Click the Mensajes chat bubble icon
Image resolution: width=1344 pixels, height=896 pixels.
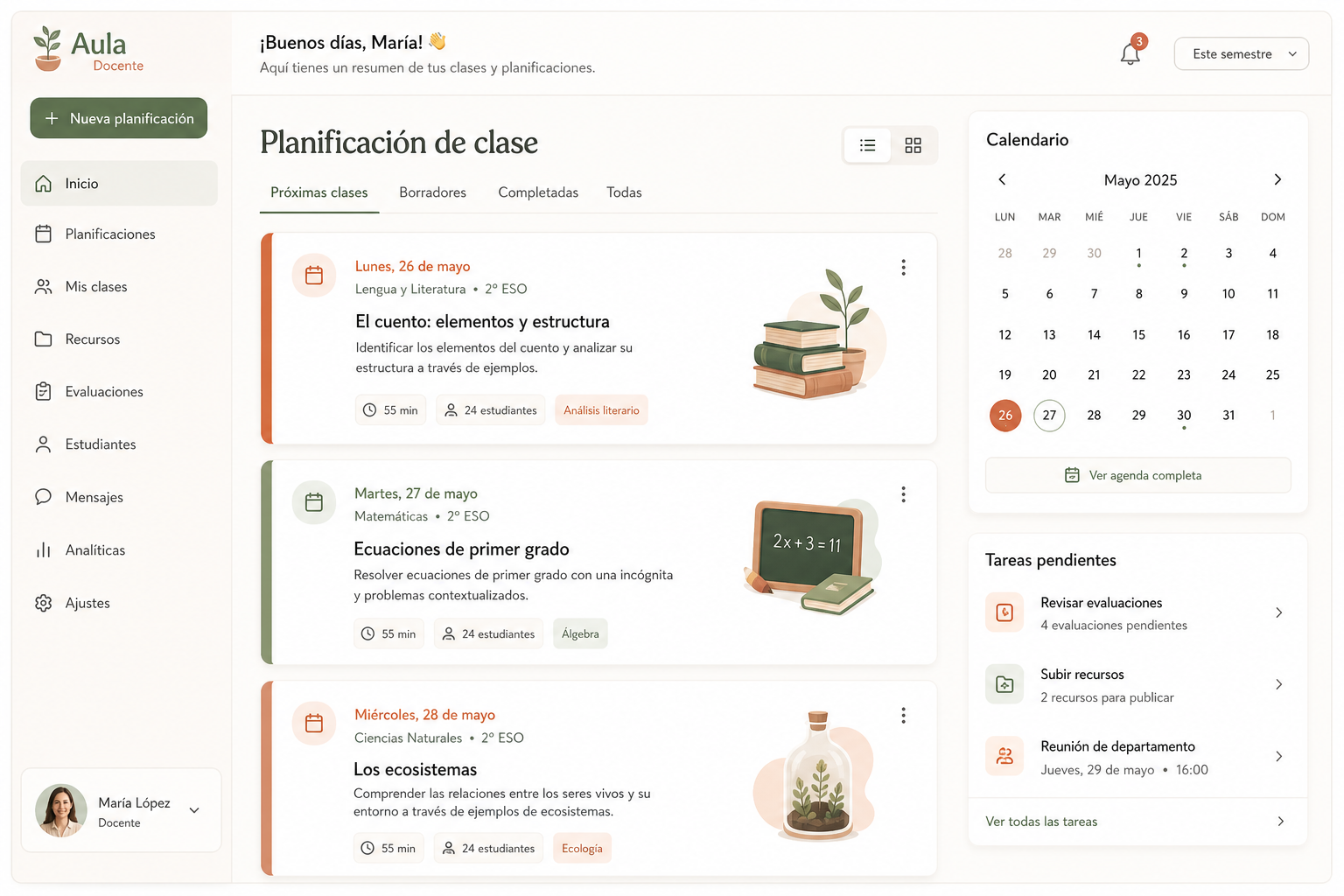click(x=43, y=497)
